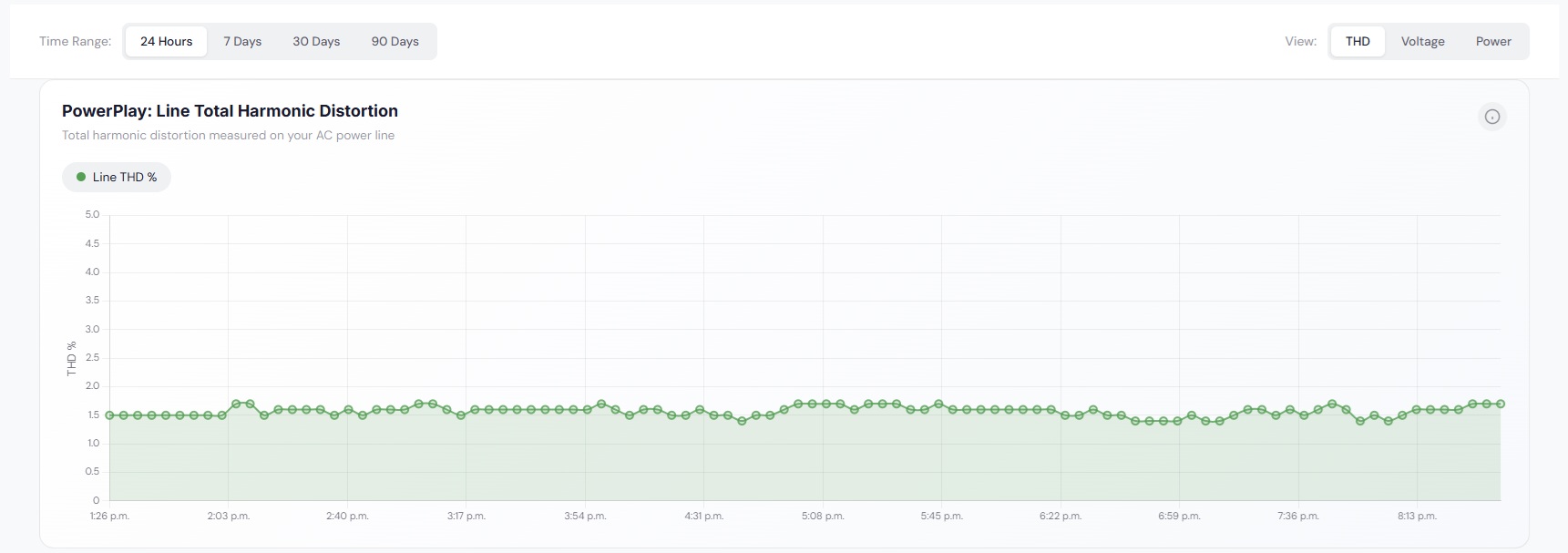Click the first data point on the chart line
The height and width of the screenshot is (553, 1568).
point(110,415)
